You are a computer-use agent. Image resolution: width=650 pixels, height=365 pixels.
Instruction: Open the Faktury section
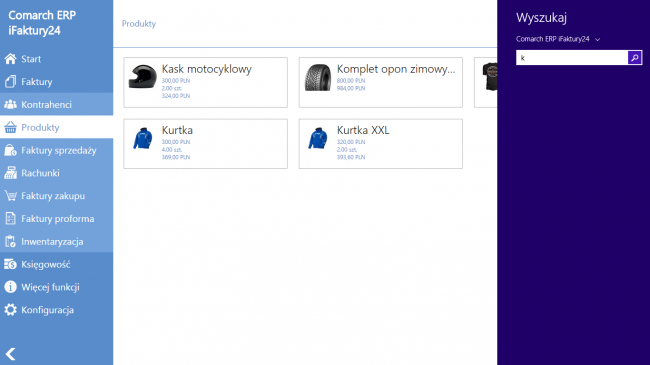56,82
